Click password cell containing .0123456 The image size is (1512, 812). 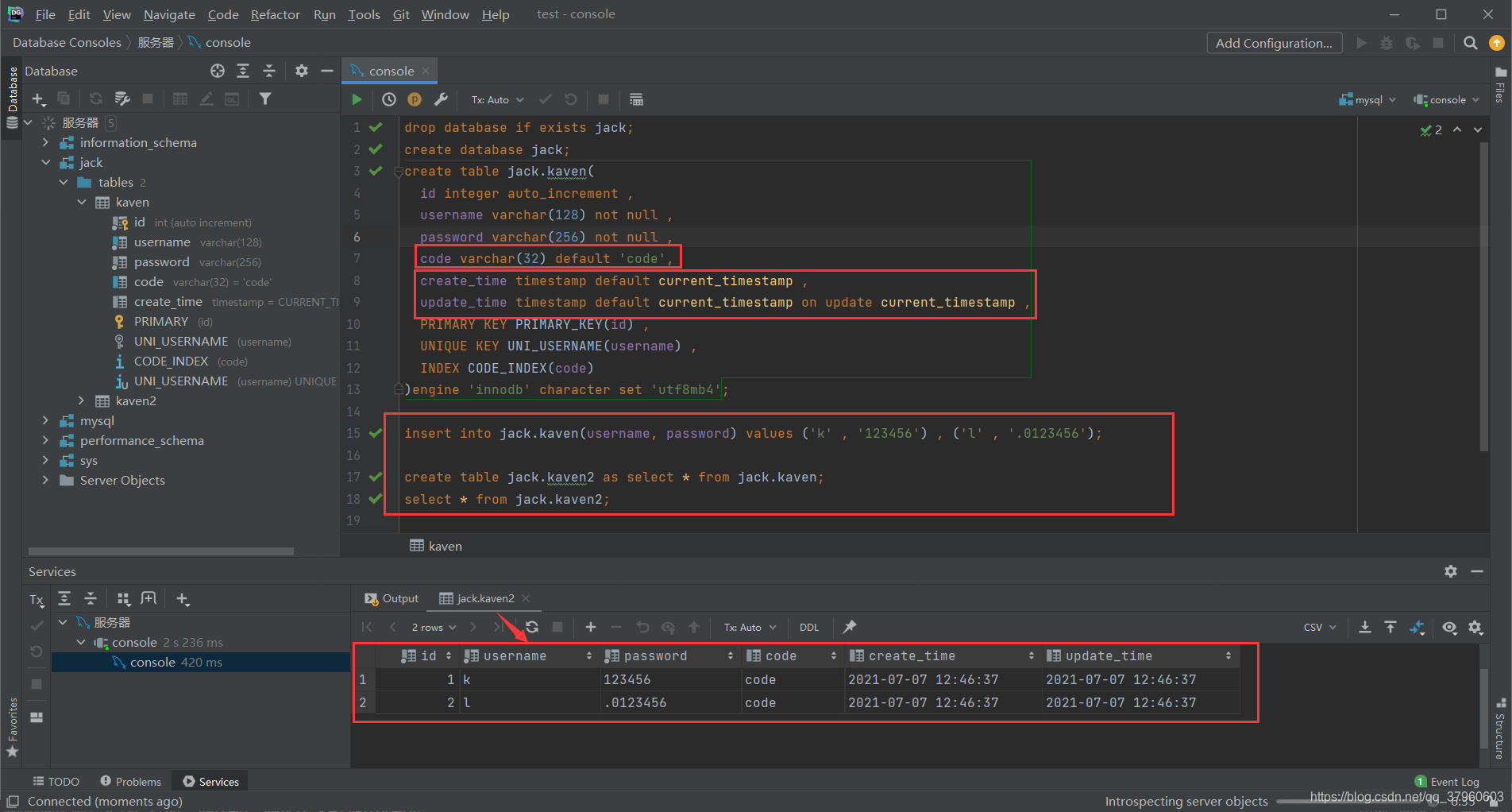(x=670, y=702)
